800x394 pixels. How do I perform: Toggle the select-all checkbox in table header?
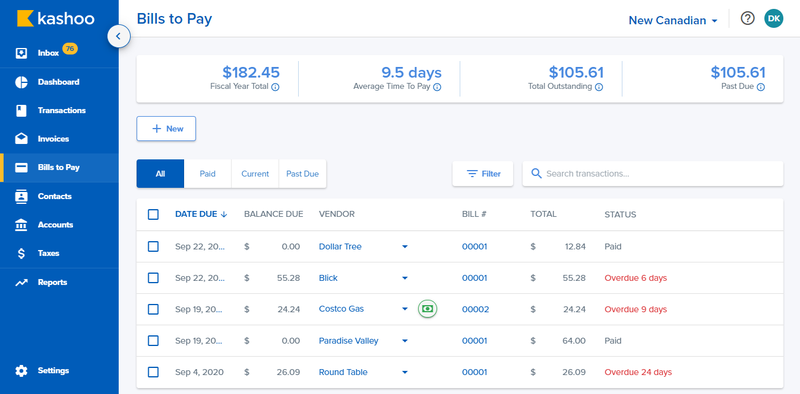coord(153,214)
